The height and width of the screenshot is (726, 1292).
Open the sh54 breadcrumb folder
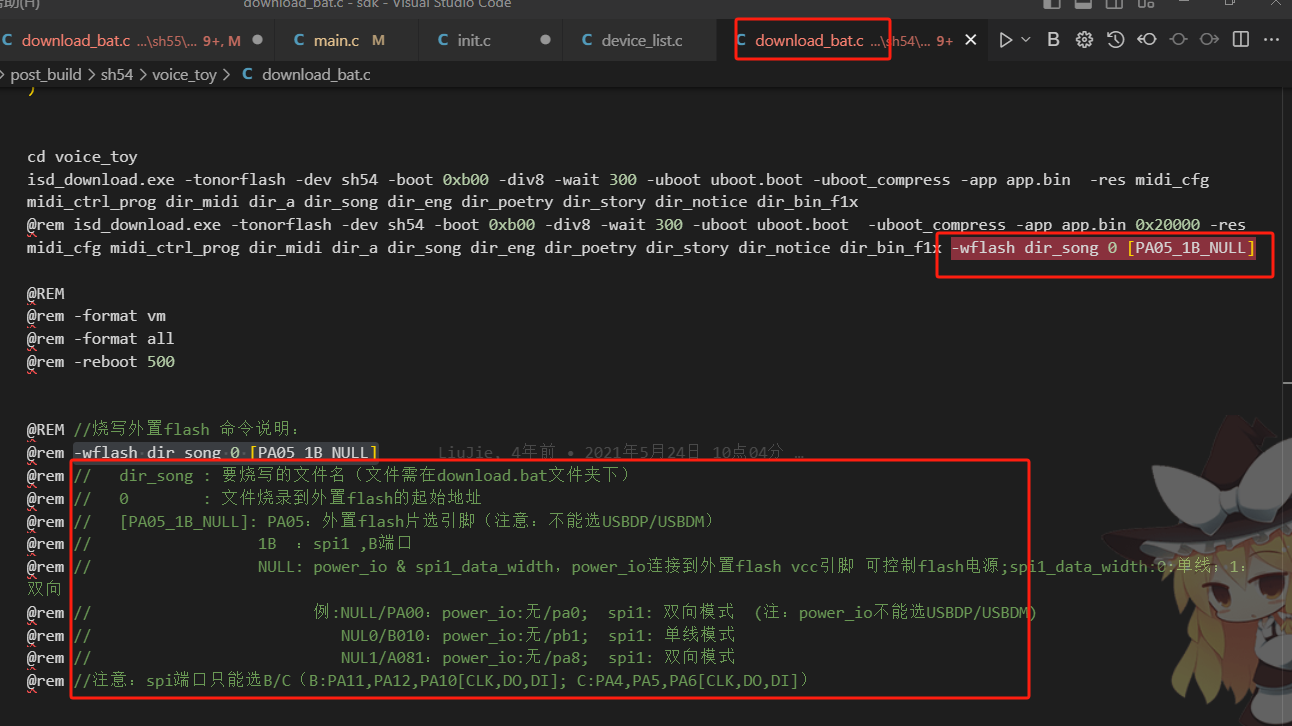pos(116,75)
